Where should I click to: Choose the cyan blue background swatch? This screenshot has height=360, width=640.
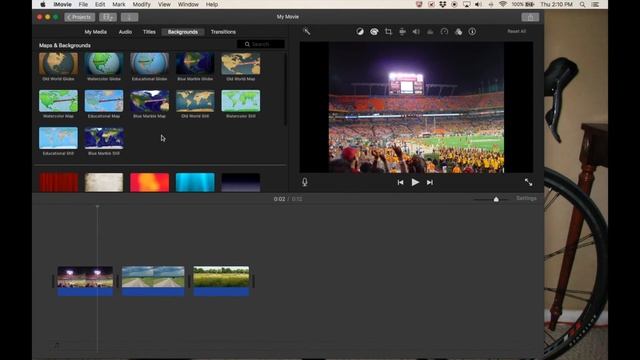coord(195,182)
